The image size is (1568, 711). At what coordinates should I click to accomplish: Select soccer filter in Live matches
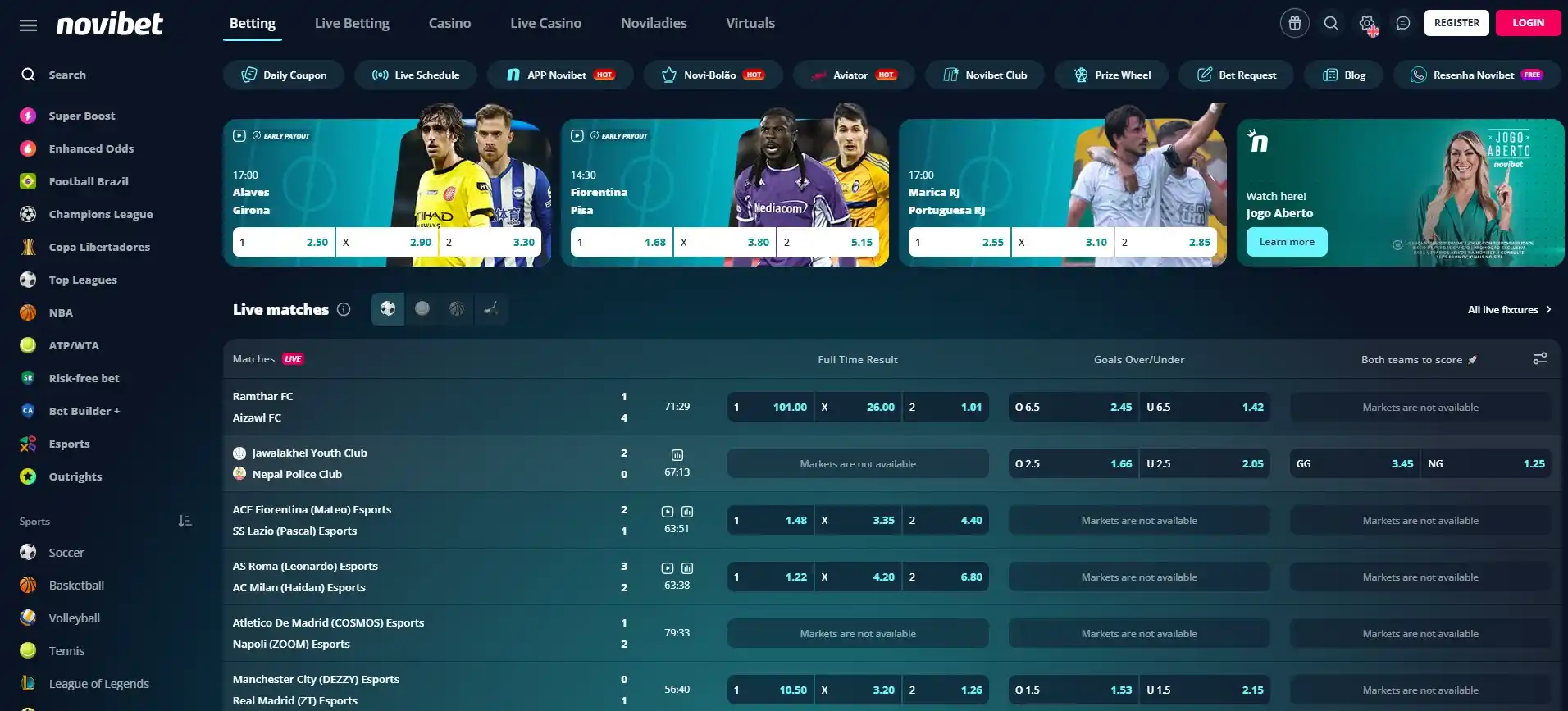coord(388,309)
